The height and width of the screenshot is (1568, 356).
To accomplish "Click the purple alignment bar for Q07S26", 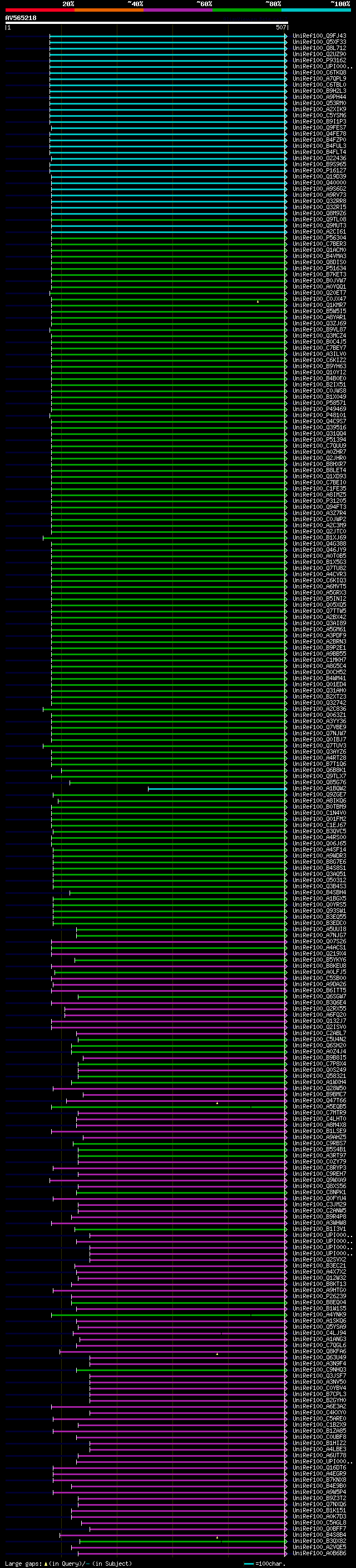I will click(169, 942).
